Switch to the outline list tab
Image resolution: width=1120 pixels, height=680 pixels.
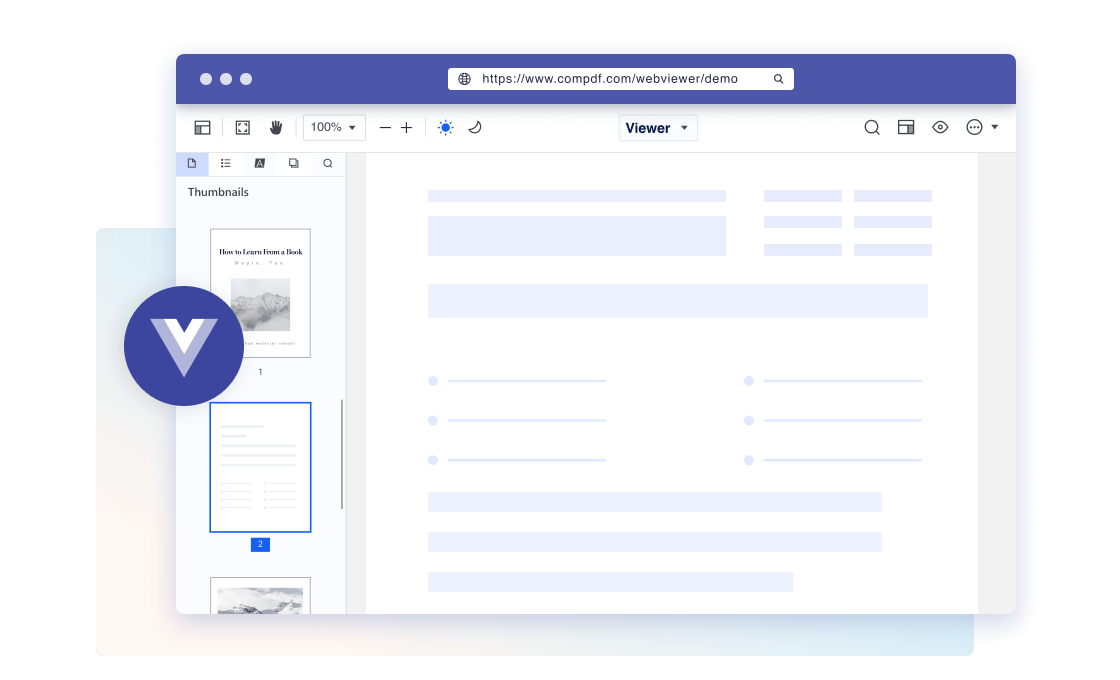point(226,164)
